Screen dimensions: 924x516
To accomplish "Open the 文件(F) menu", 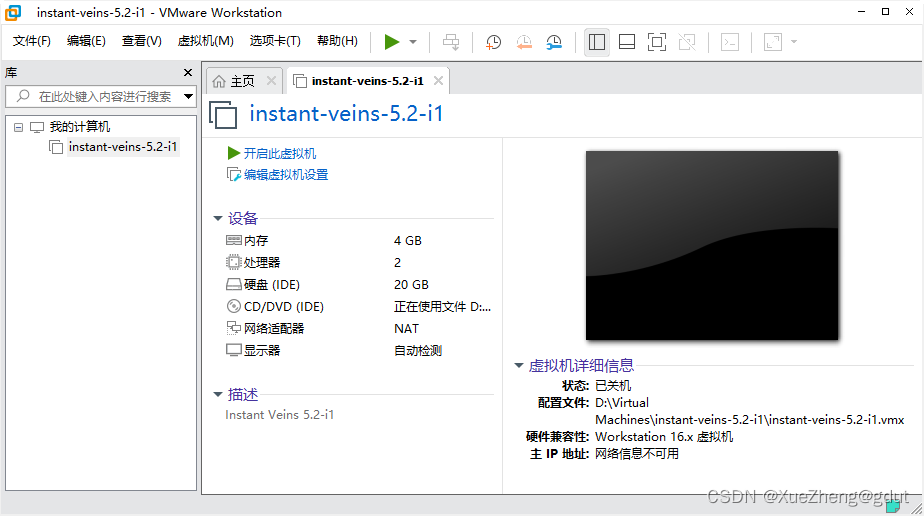I will click(x=32, y=41).
